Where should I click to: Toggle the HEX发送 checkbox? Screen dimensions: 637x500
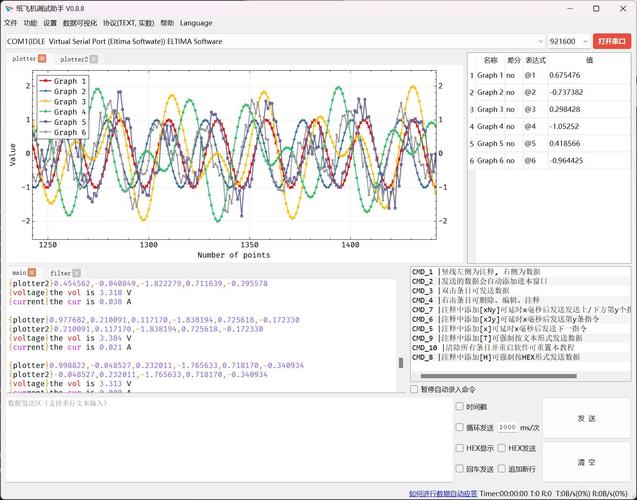(502, 448)
